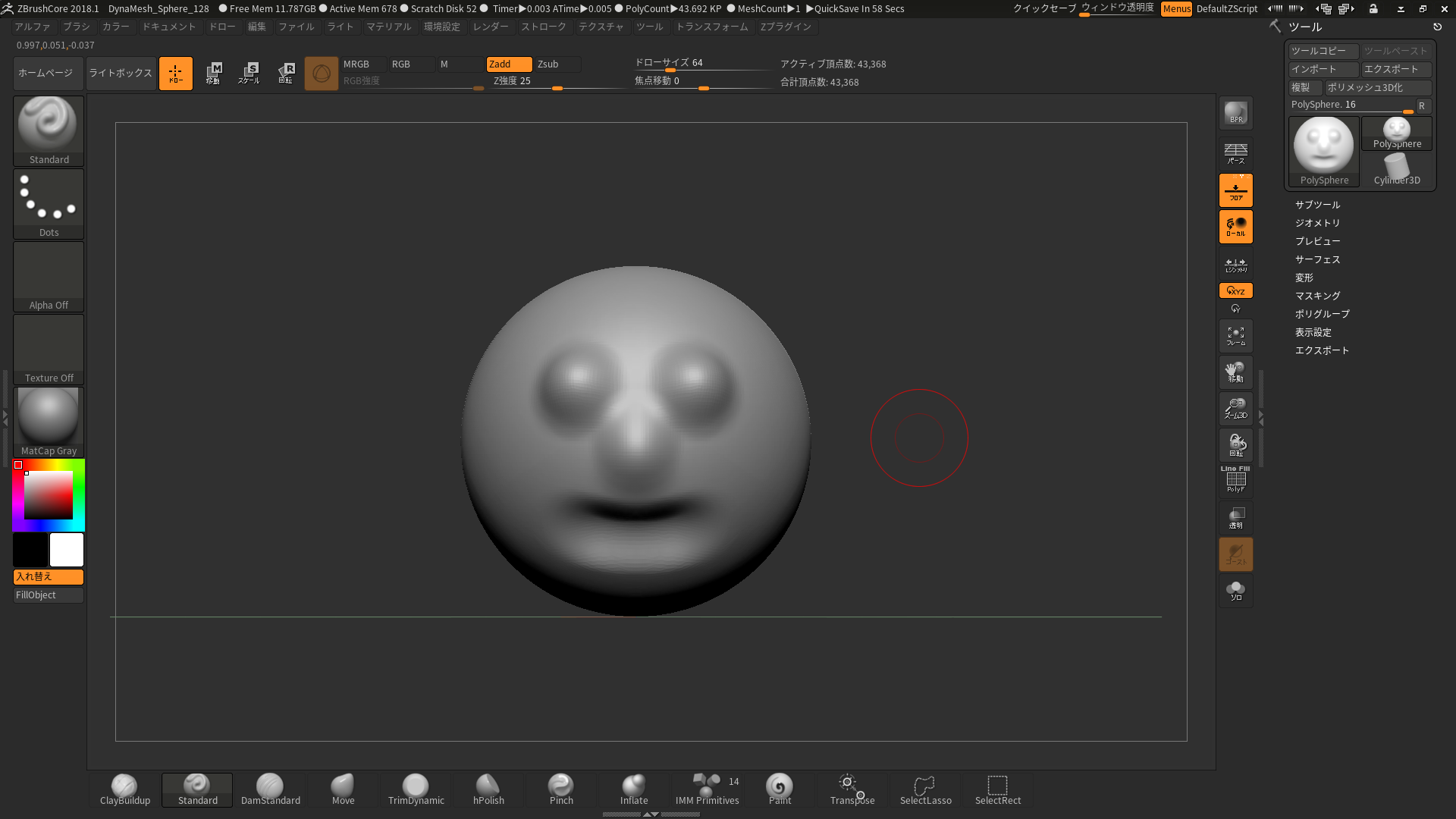Viewport: 1456px width, 819px height.
Task: Select the TrimDynamic brush tool
Action: (415, 789)
